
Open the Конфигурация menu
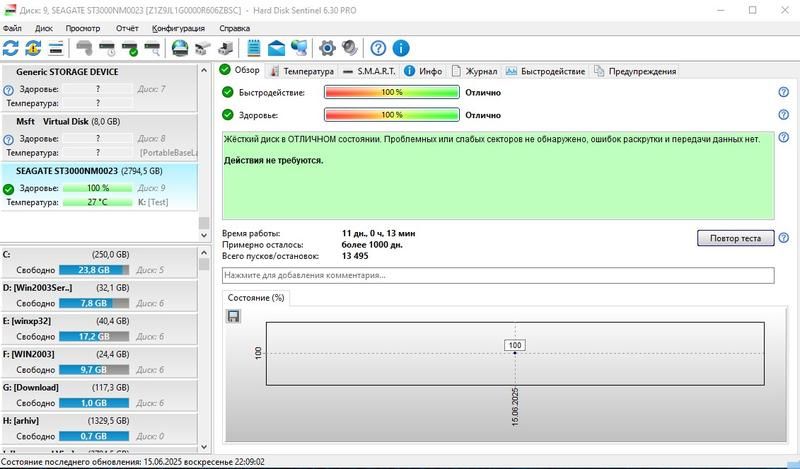[178, 28]
